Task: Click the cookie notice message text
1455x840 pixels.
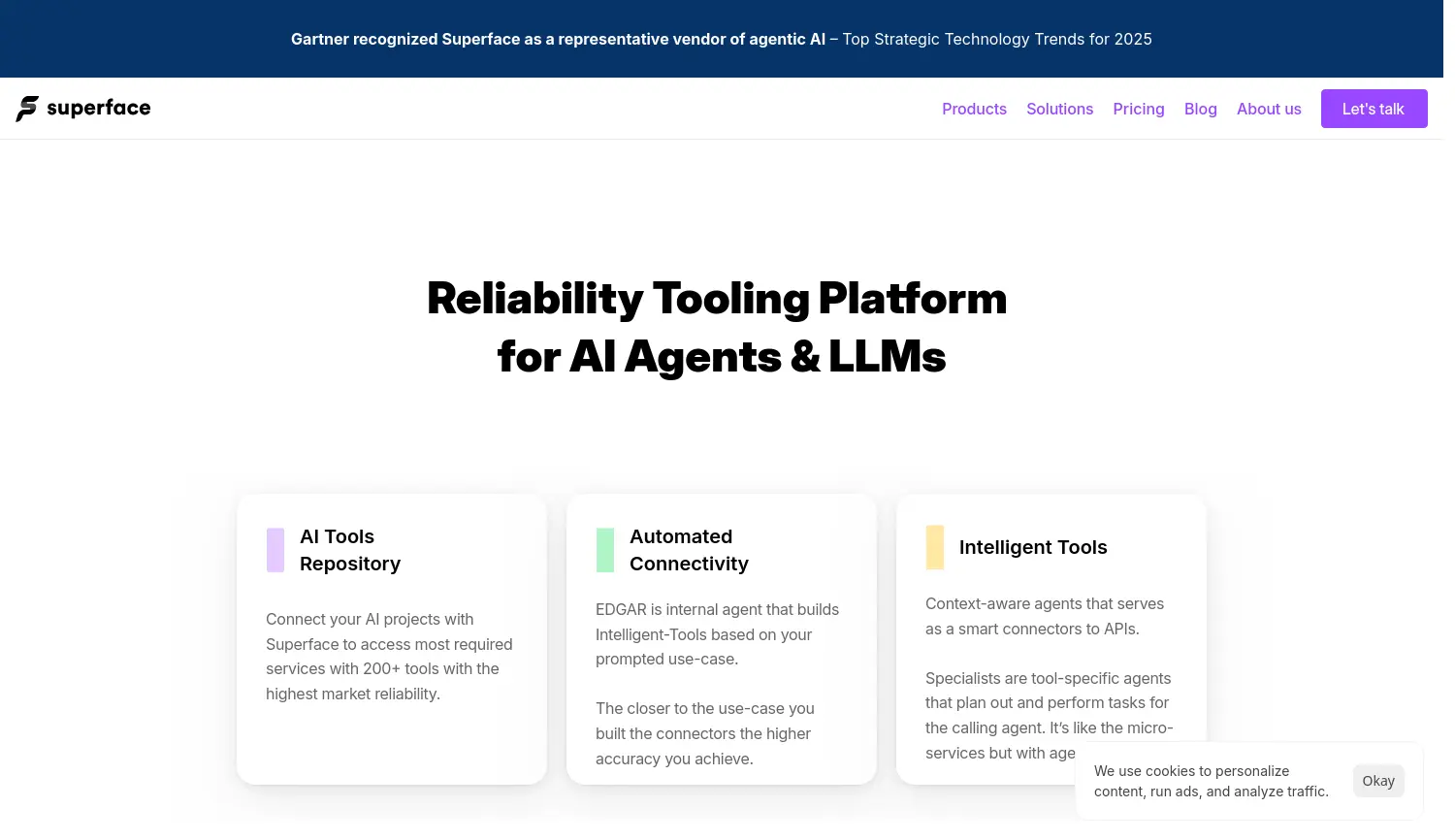Action: (1211, 781)
